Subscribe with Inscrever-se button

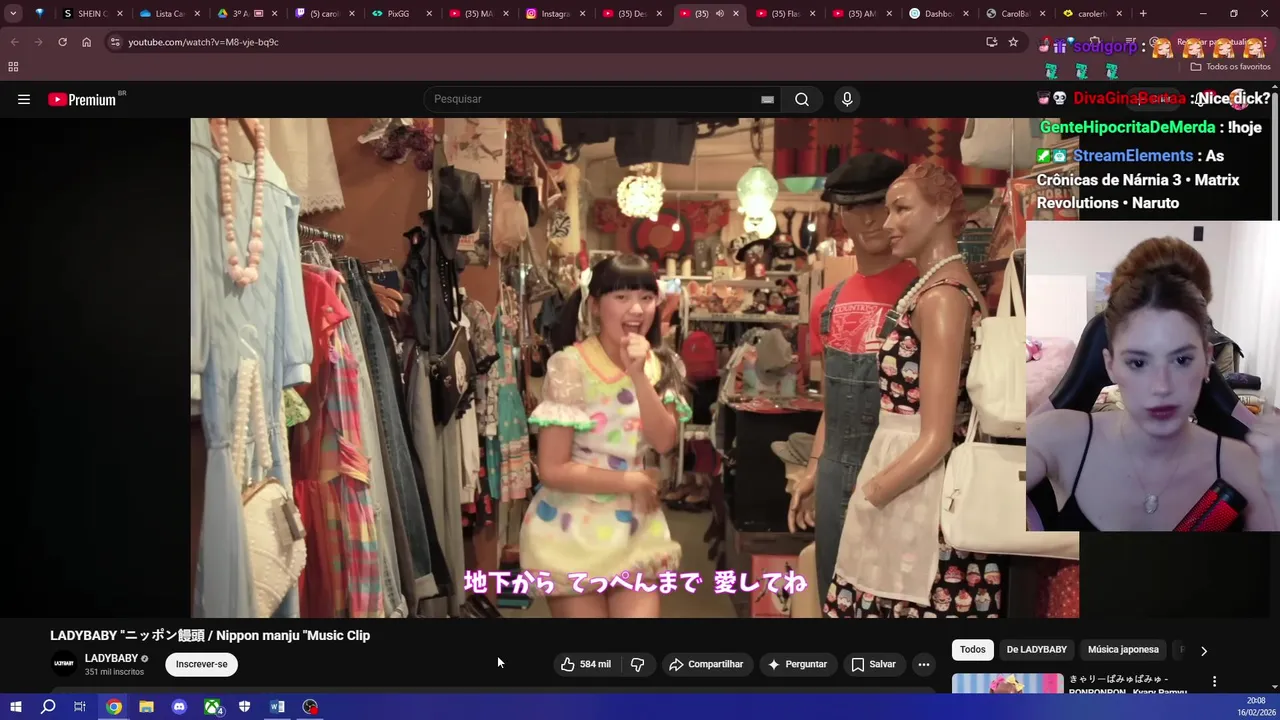(x=201, y=664)
